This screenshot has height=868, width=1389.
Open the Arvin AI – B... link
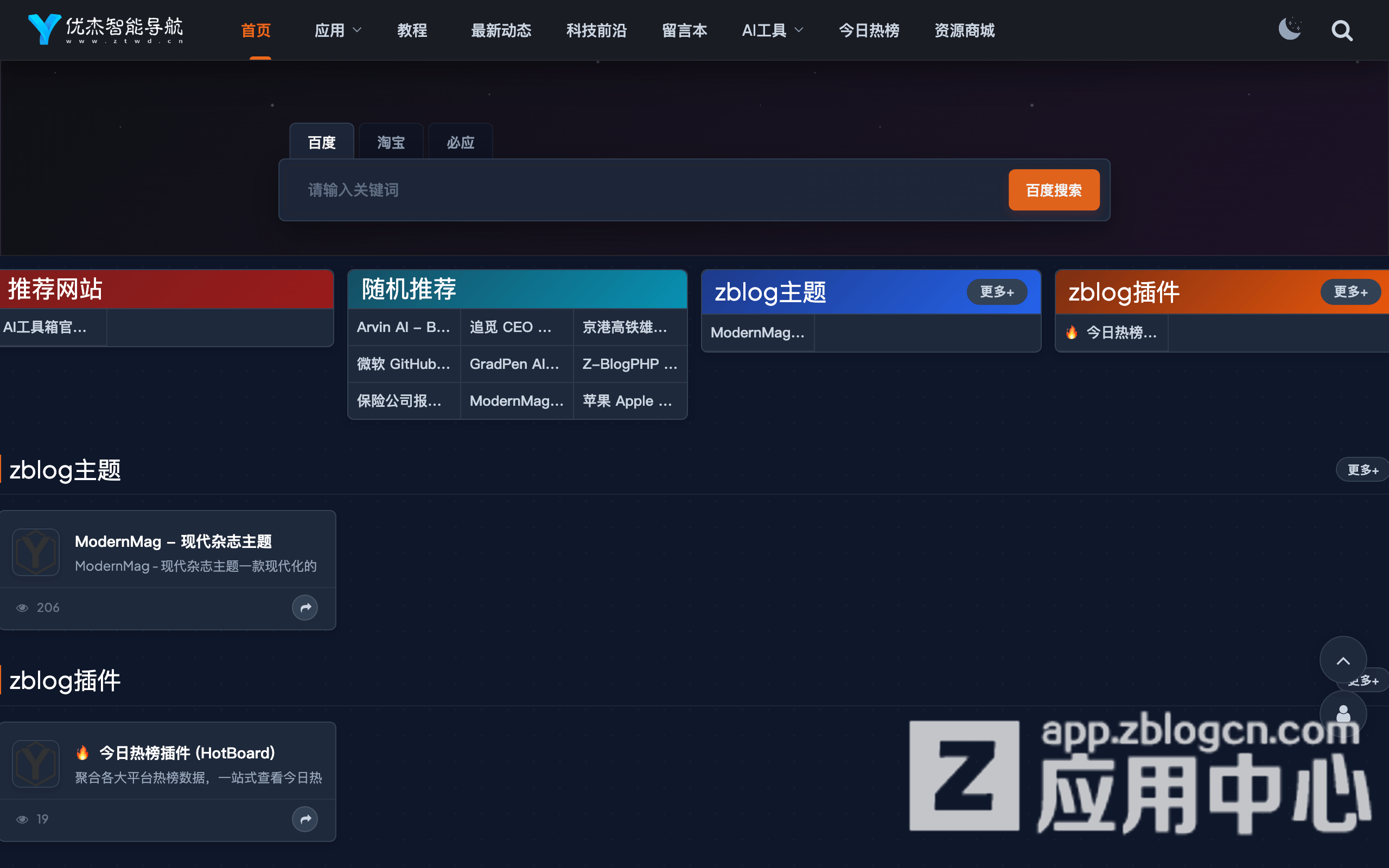[404, 327]
